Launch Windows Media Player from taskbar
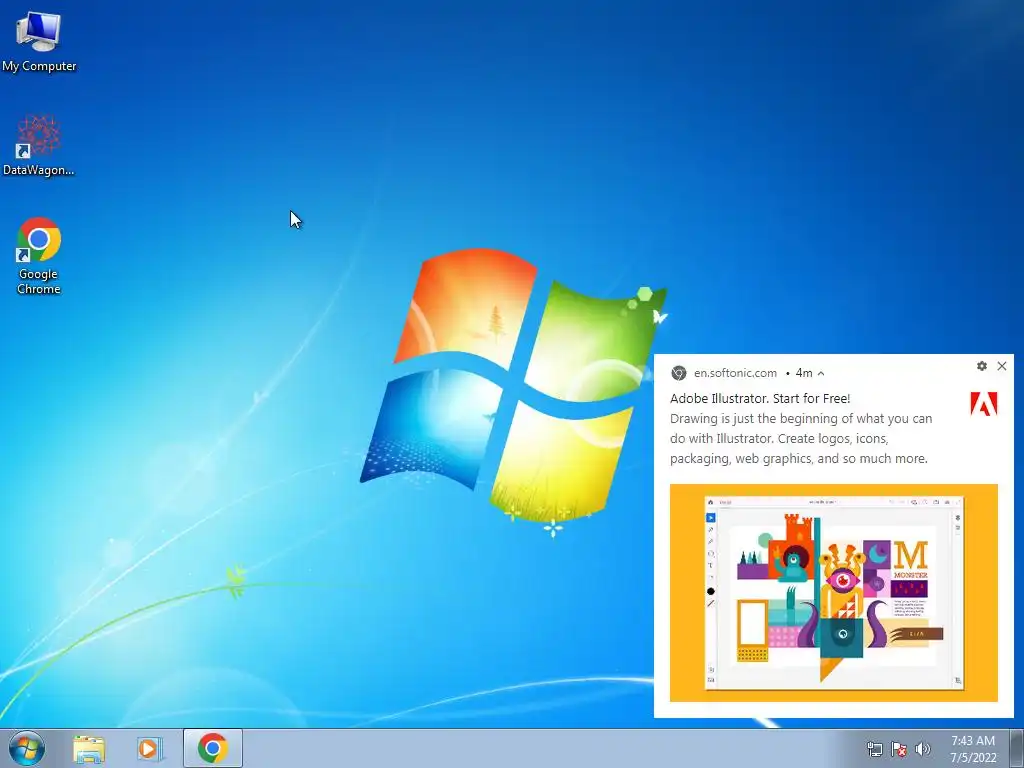The image size is (1024, 768). pyautogui.click(x=149, y=748)
